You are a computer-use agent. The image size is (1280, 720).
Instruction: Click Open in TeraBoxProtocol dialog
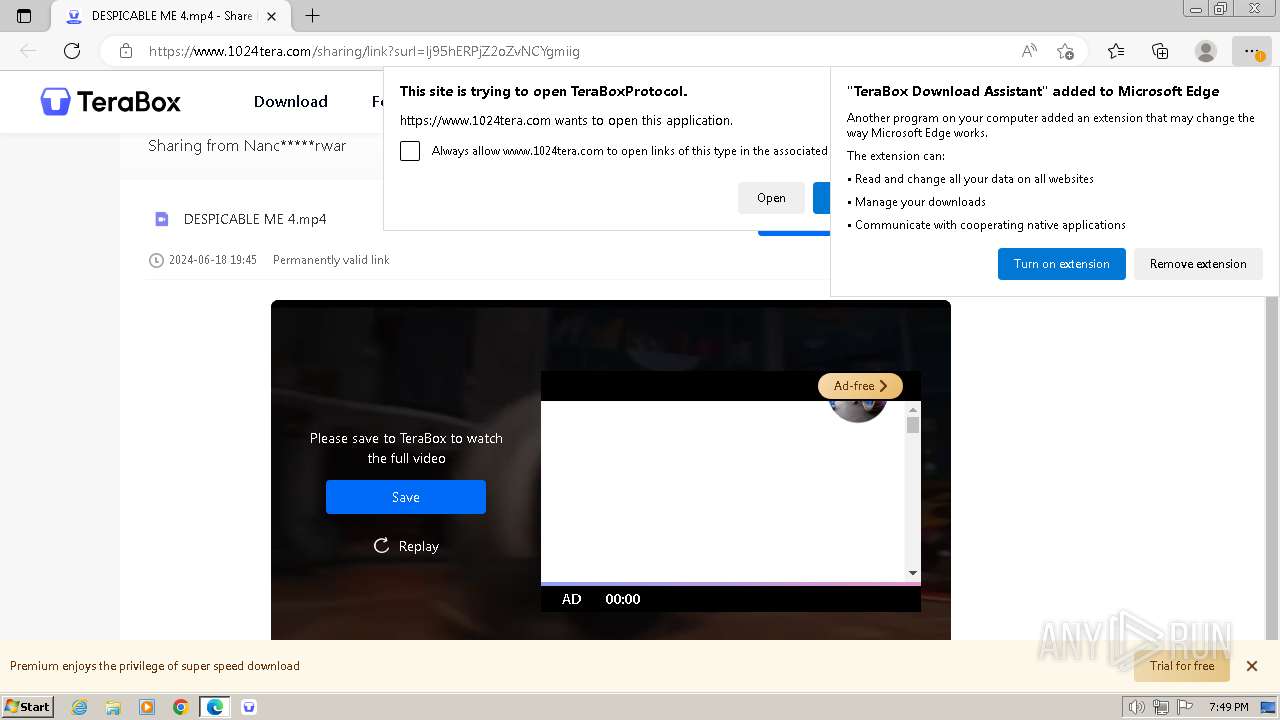pyautogui.click(x=771, y=198)
